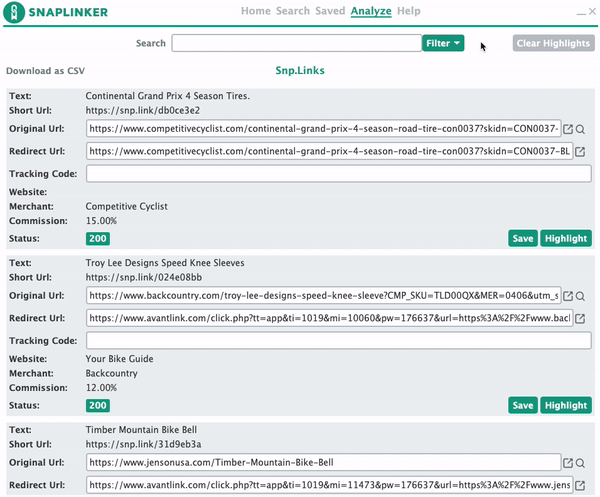Click Continental Original Url text field

point(324,129)
